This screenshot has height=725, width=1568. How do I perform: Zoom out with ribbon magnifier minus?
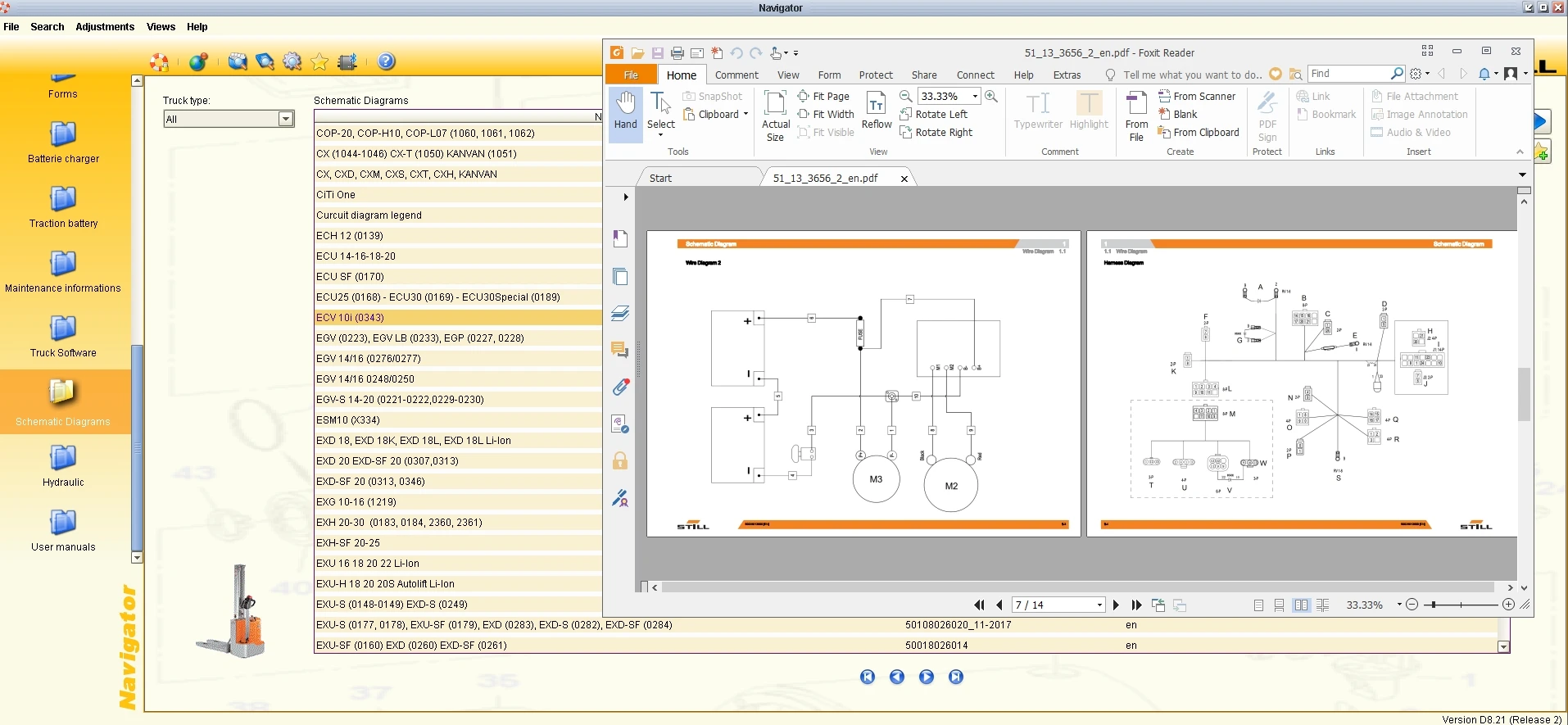click(905, 97)
